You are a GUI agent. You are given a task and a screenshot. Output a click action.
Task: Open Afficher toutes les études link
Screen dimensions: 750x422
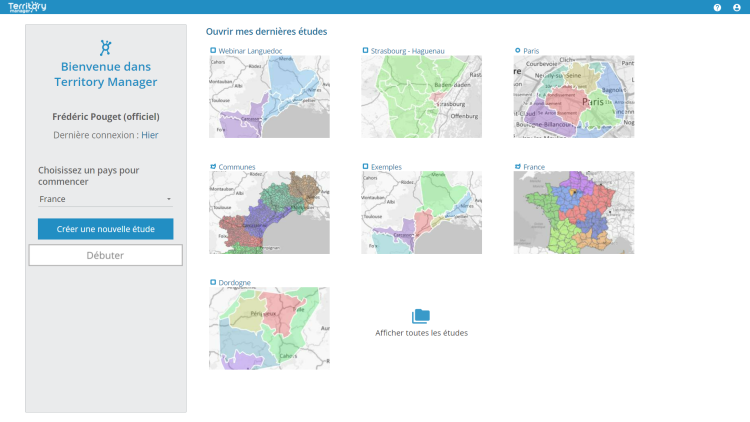[421, 333]
